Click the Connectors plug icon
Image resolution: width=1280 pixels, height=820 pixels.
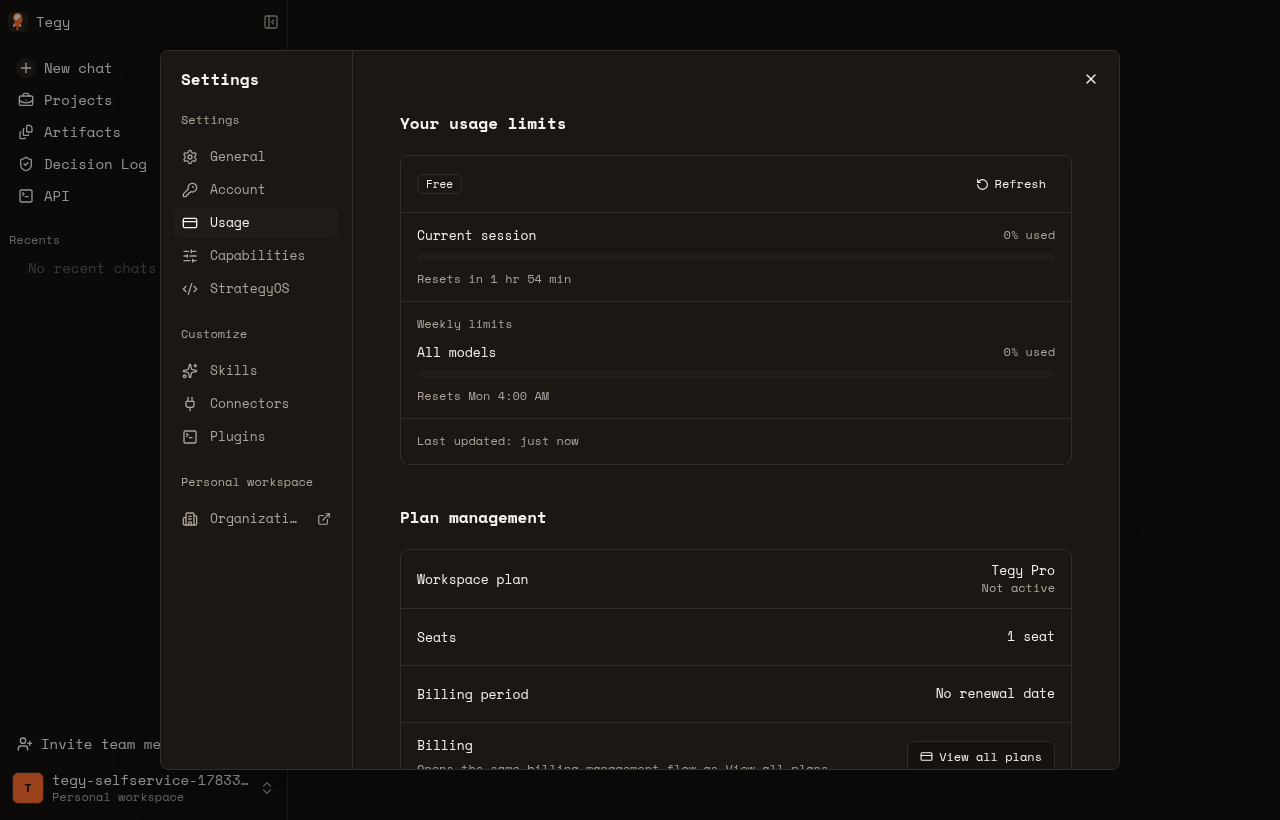tap(190, 404)
